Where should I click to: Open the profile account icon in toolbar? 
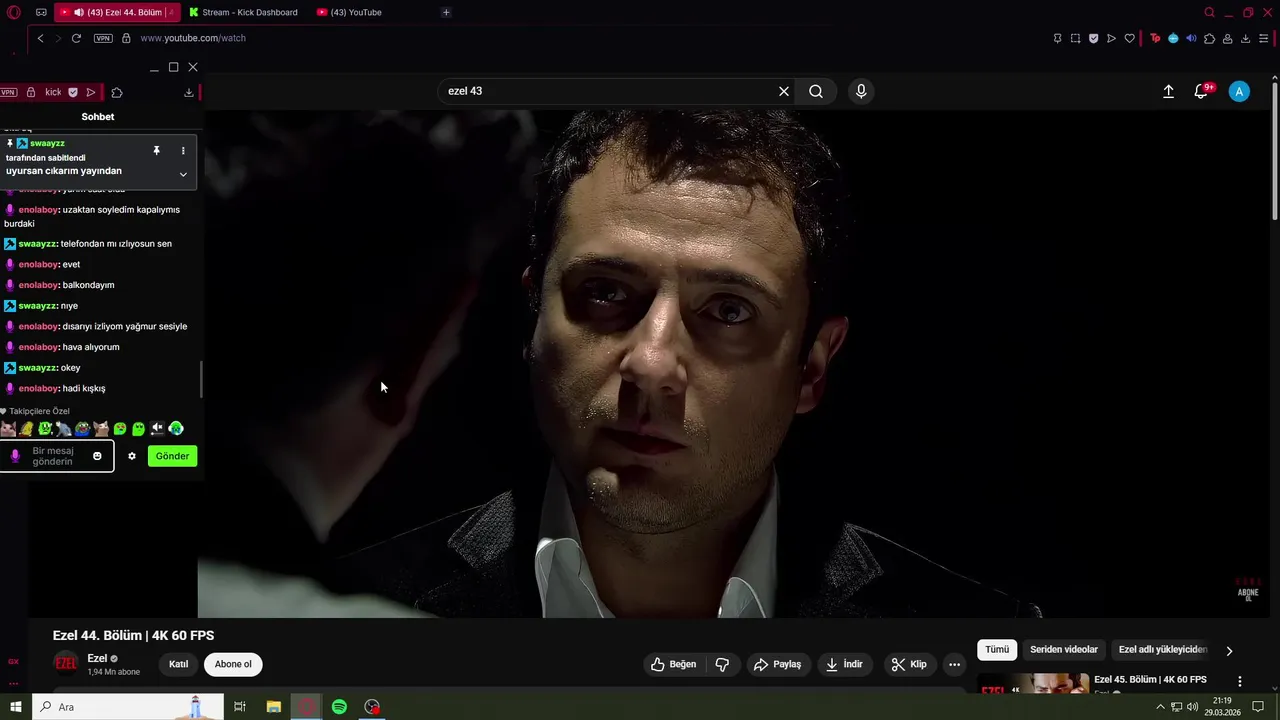point(1227,38)
